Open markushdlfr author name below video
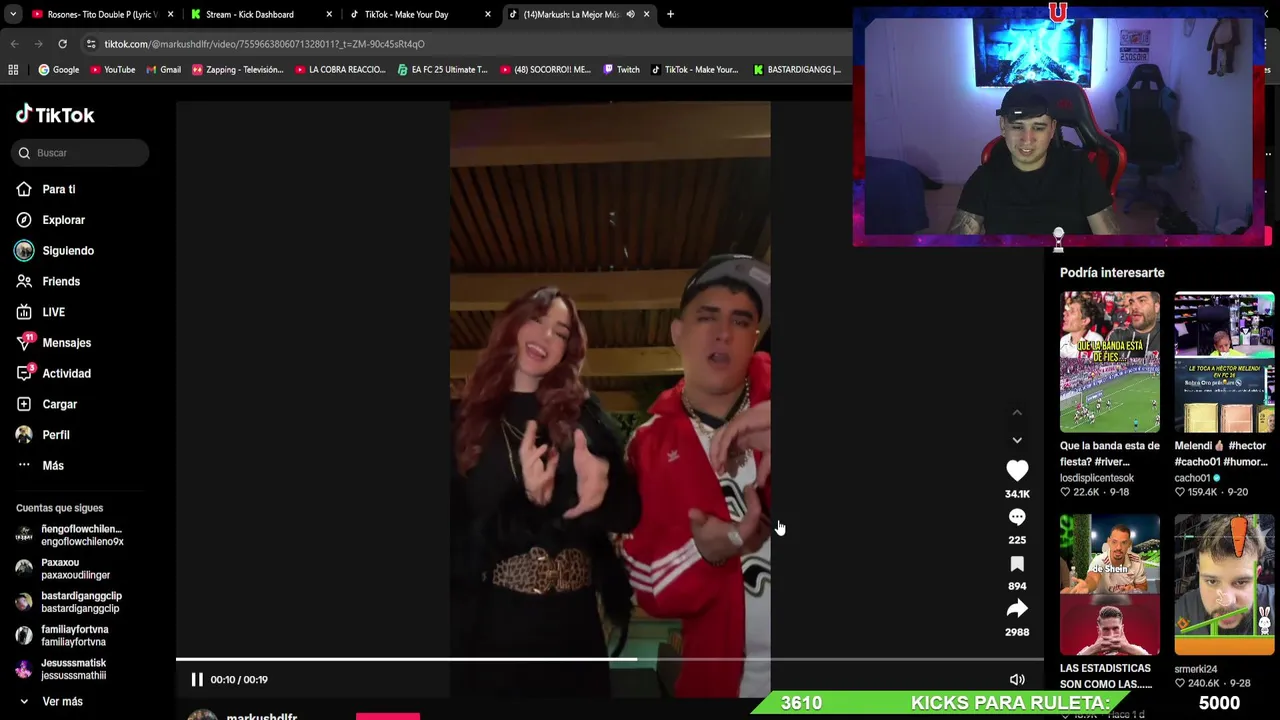Image resolution: width=1280 pixels, height=720 pixels. point(261,716)
